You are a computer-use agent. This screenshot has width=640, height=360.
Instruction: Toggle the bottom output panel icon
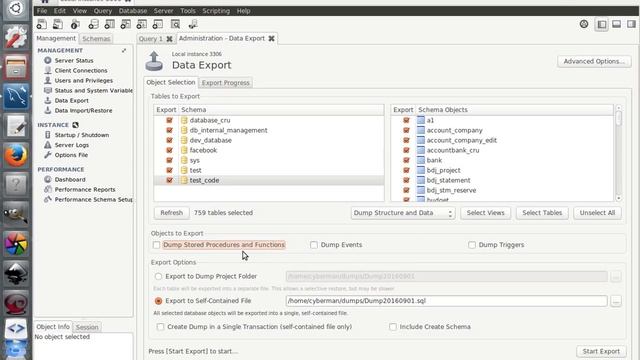point(617,24)
